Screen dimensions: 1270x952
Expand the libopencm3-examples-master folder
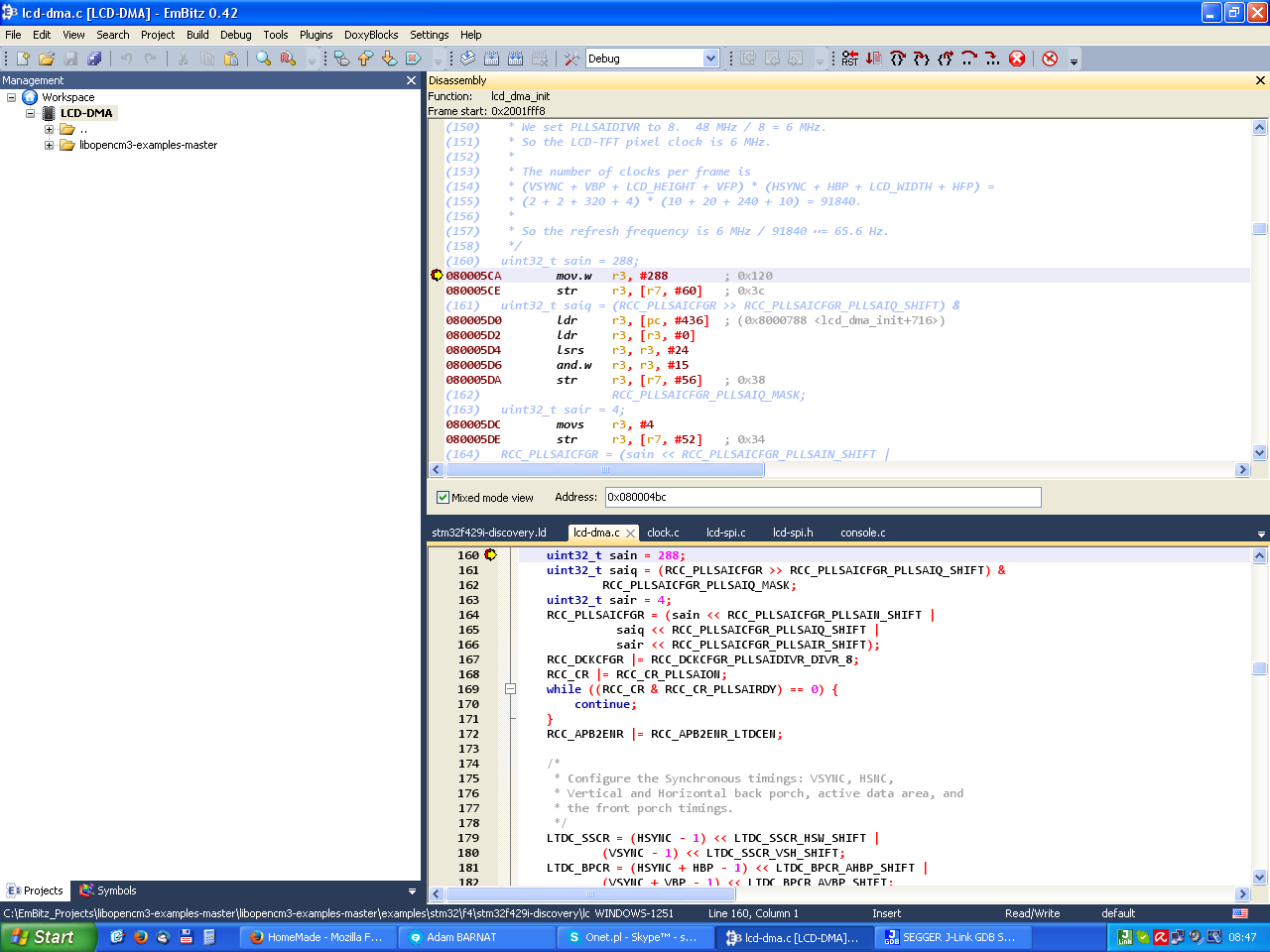point(49,145)
